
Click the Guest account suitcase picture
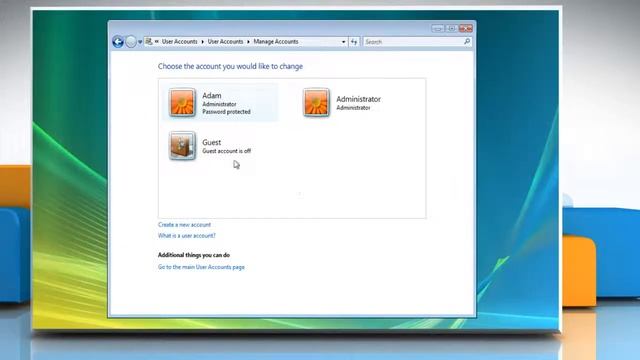coord(182,145)
